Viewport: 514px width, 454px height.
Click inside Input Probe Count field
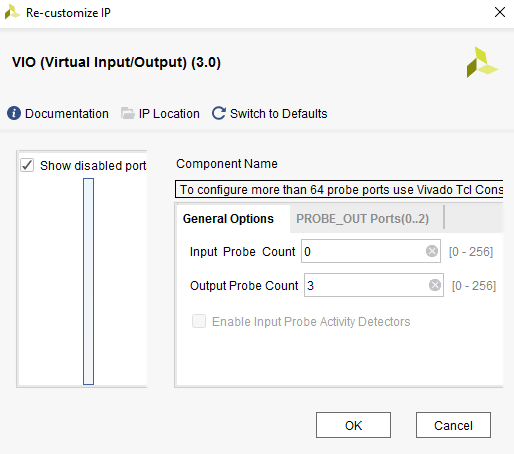(x=363, y=251)
